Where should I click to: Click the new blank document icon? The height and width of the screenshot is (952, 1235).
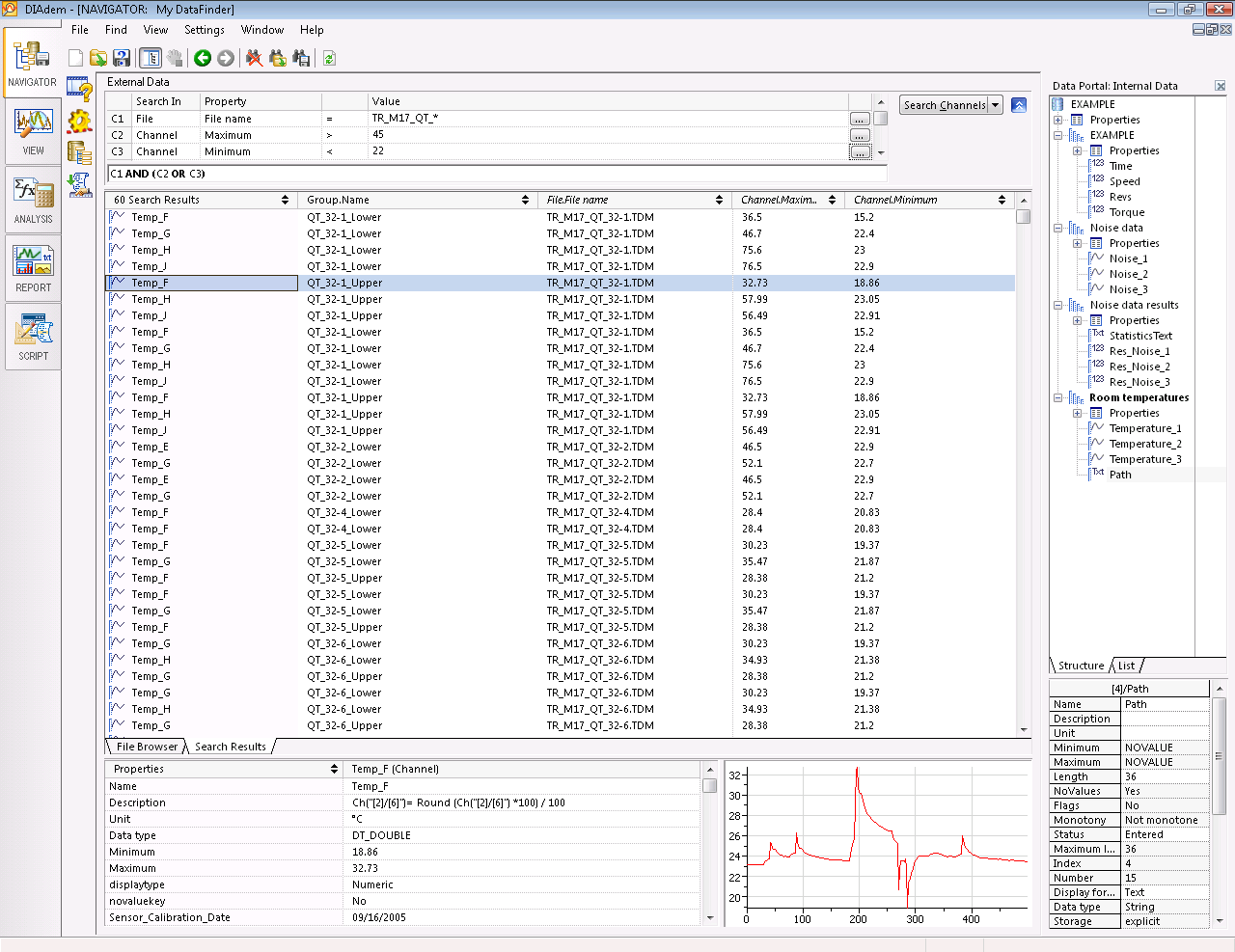tap(75, 59)
